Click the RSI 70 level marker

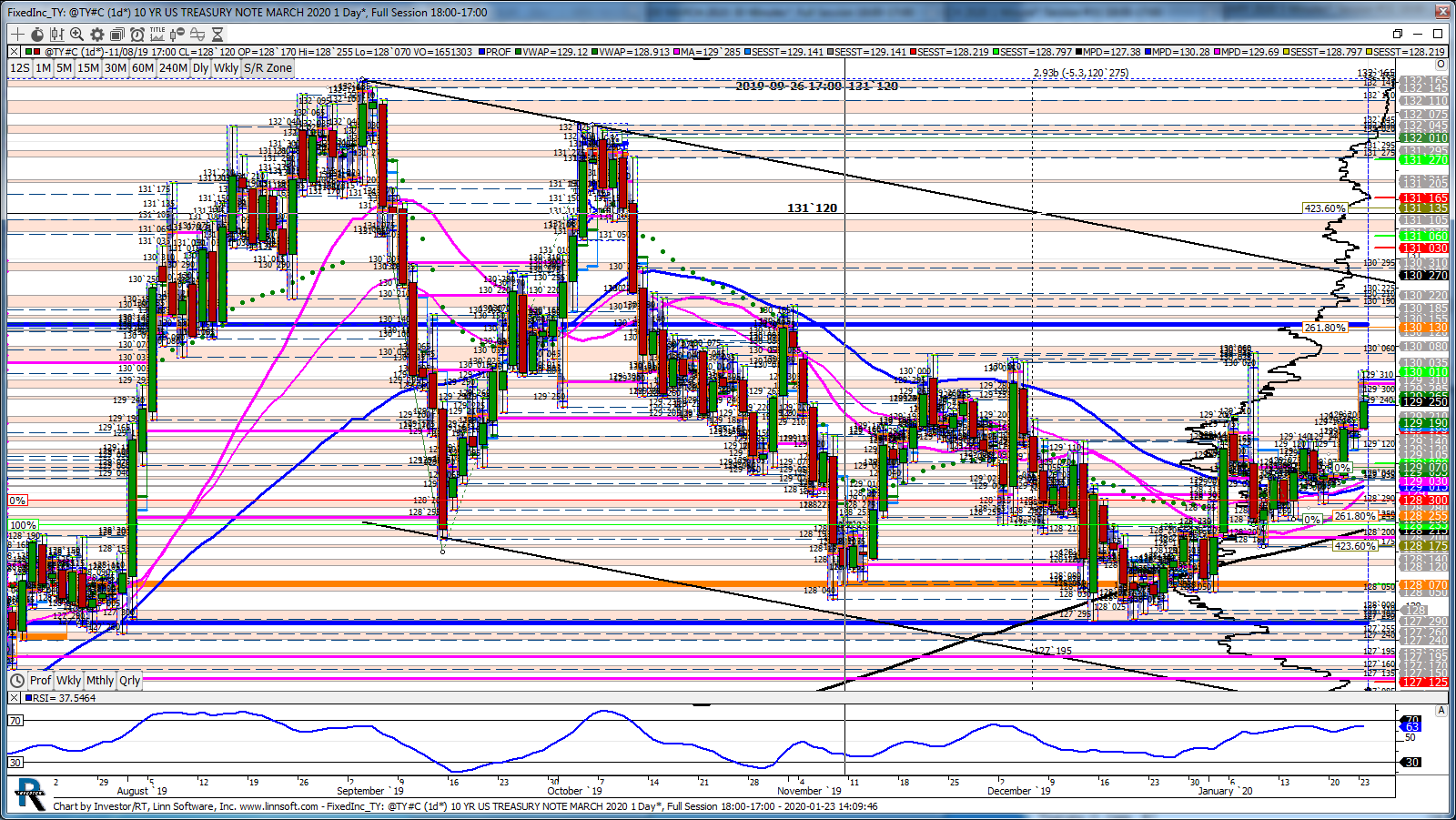coord(15,720)
